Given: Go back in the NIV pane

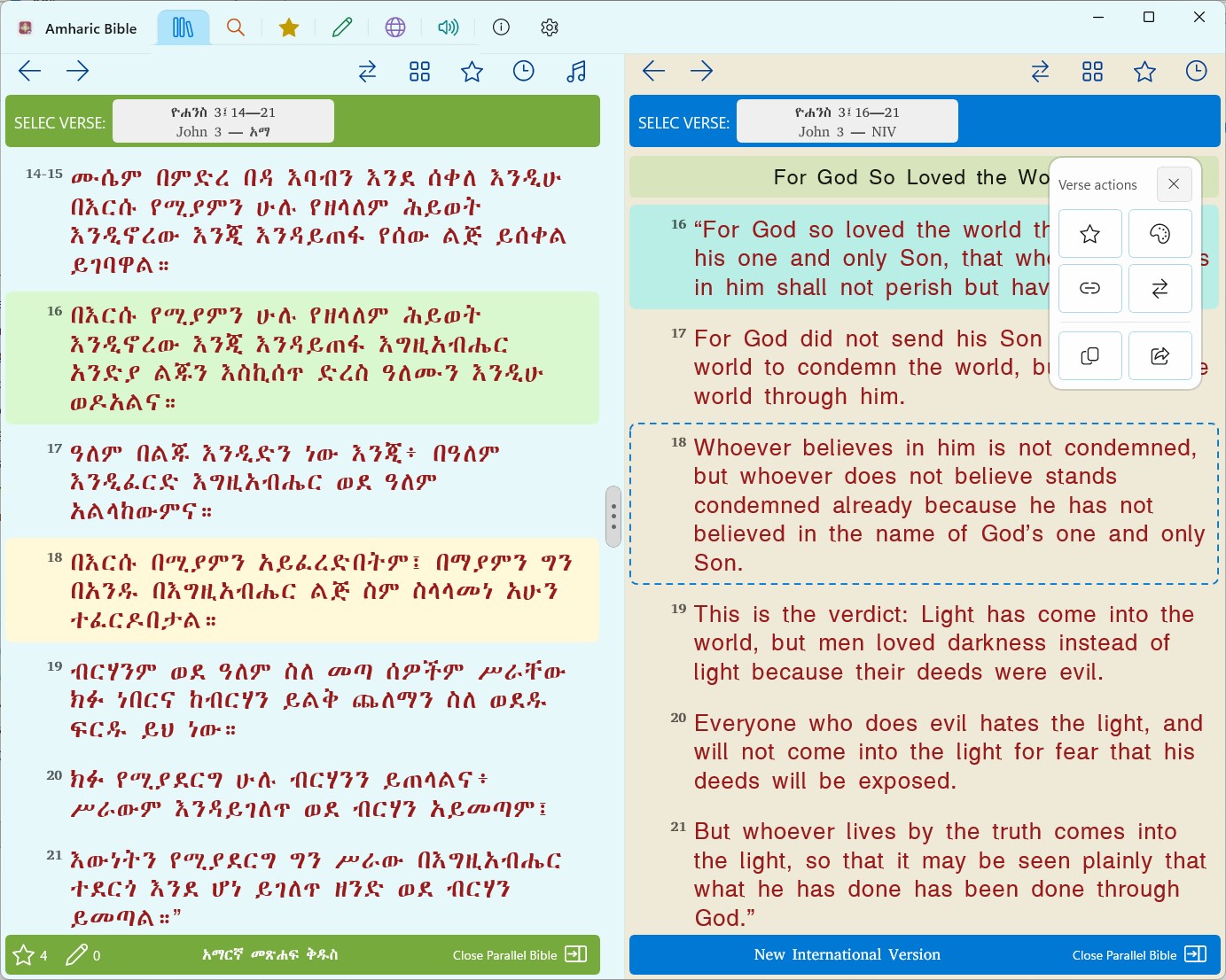Looking at the screenshot, I should coord(654,71).
